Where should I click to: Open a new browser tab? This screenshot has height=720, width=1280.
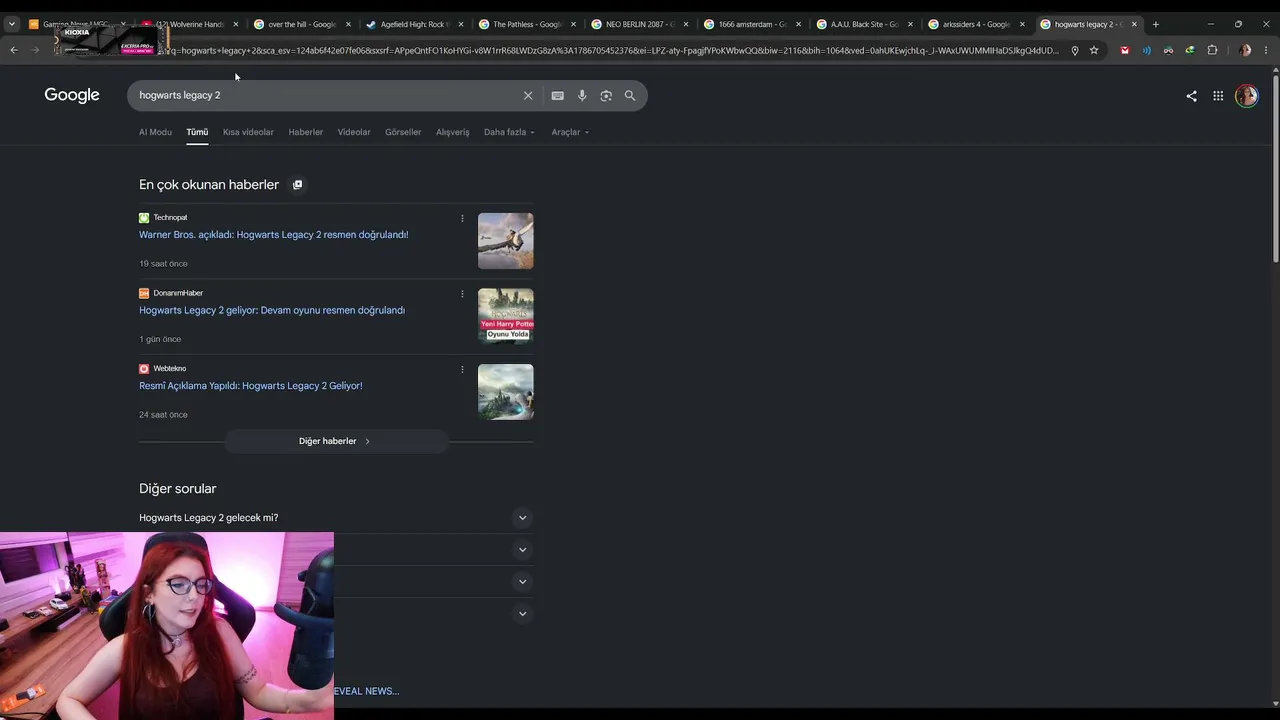coord(1156,24)
